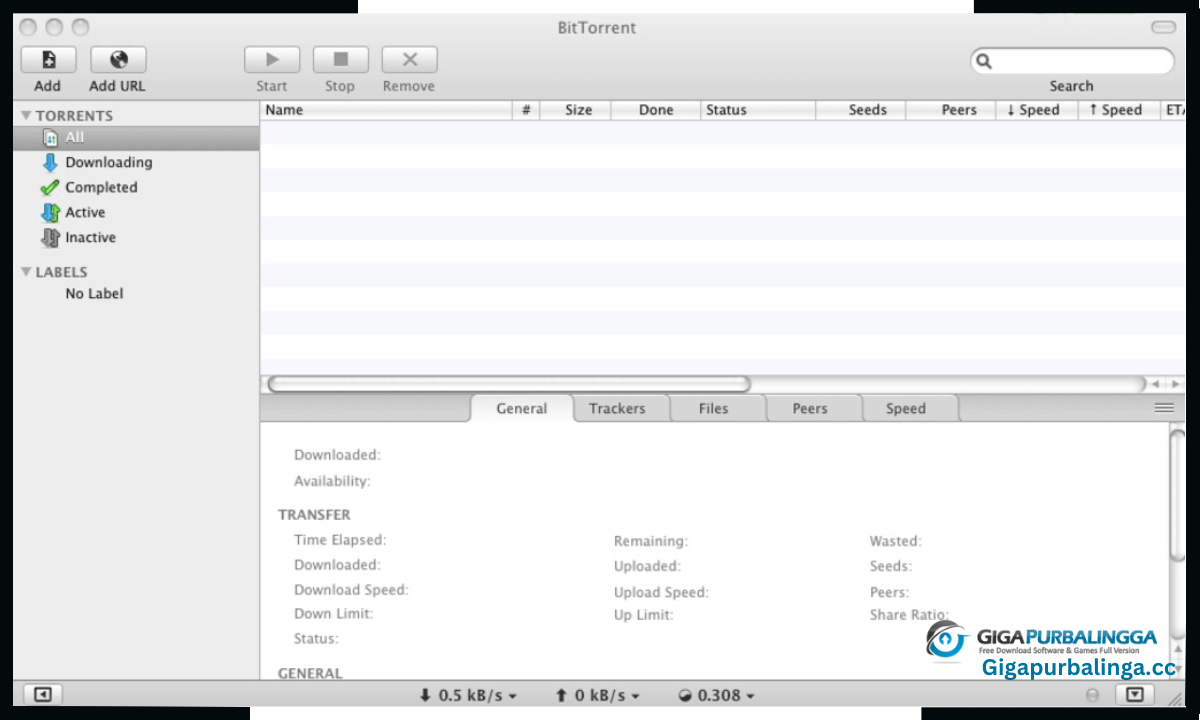Click the network status icon in status bar

[x=1092, y=695]
